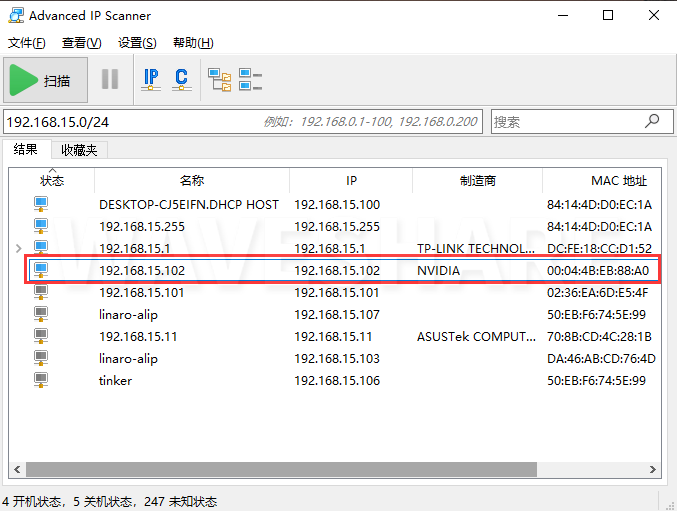Switch to the 结果 tab

click(x=26, y=149)
